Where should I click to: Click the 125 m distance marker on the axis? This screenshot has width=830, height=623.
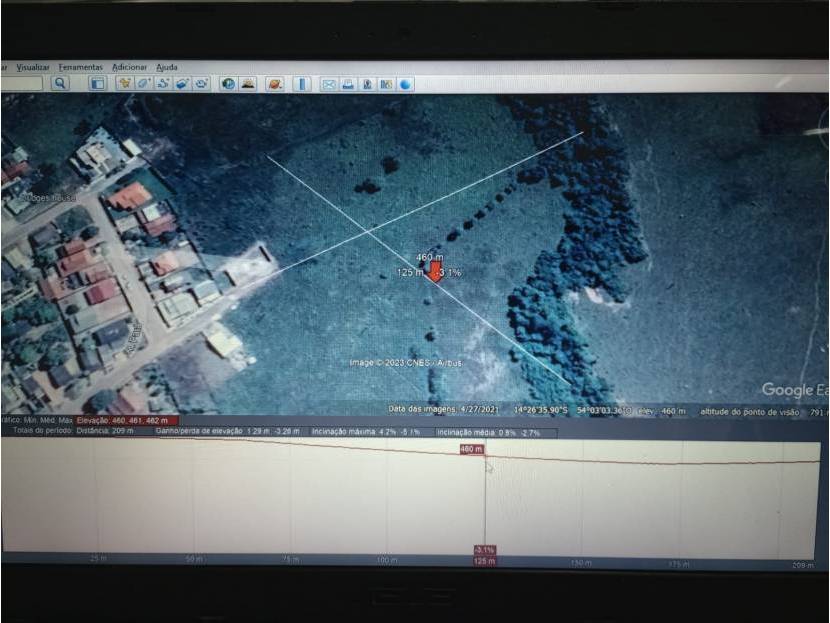point(484,561)
